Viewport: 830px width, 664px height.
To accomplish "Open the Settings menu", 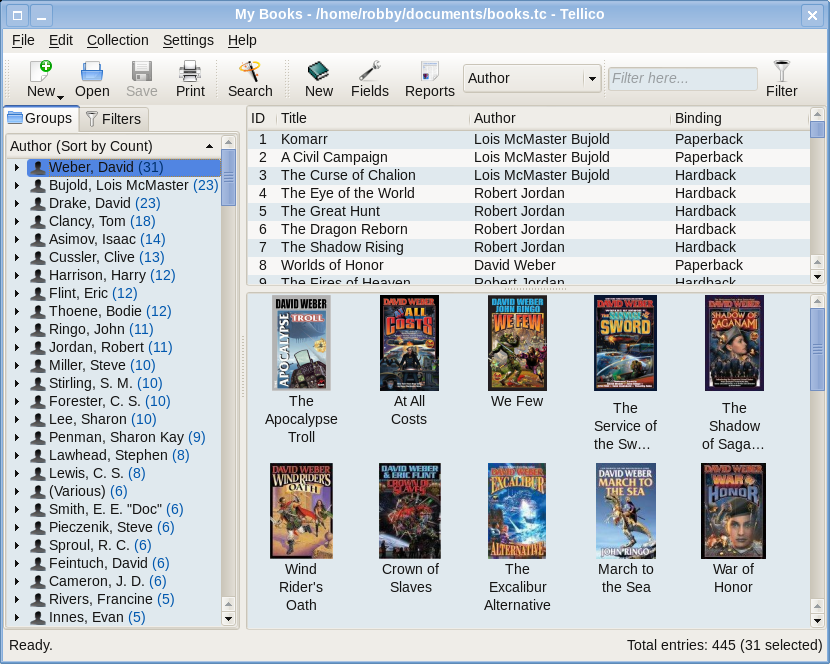I will point(188,40).
